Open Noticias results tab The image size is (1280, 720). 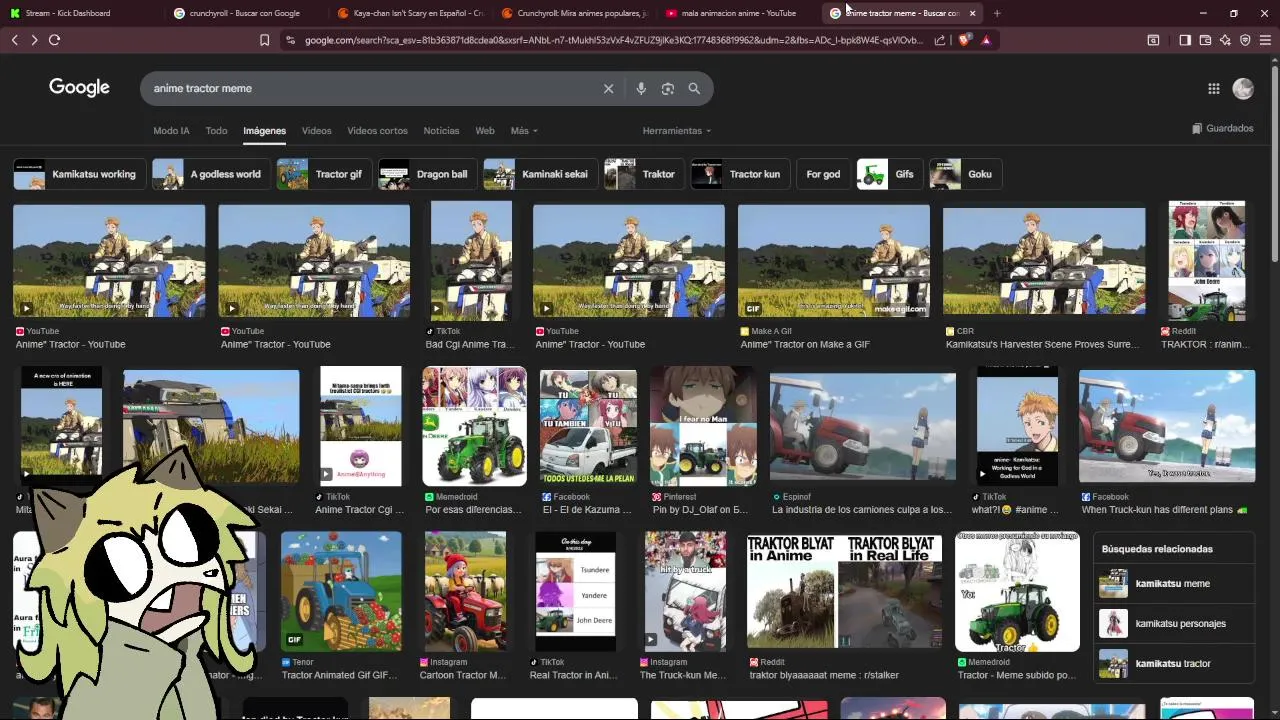pyautogui.click(x=441, y=131)
